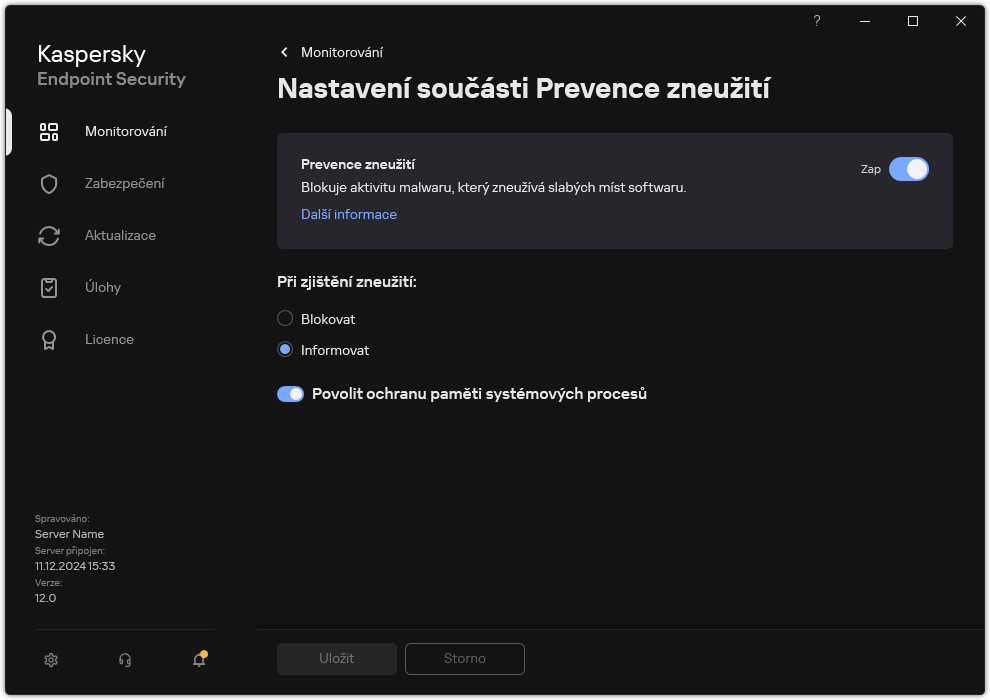Viewport: 990px width, 700px height.
Task: Open application settings gear icon
Action: tap(50, 660)
